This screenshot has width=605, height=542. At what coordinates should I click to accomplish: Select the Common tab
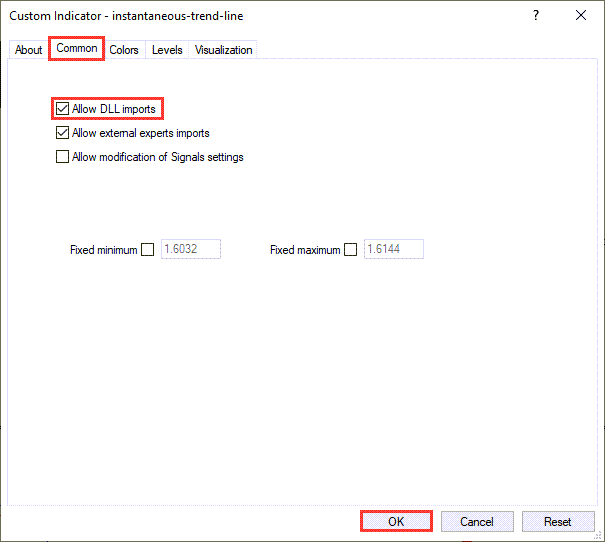[76, 48]
